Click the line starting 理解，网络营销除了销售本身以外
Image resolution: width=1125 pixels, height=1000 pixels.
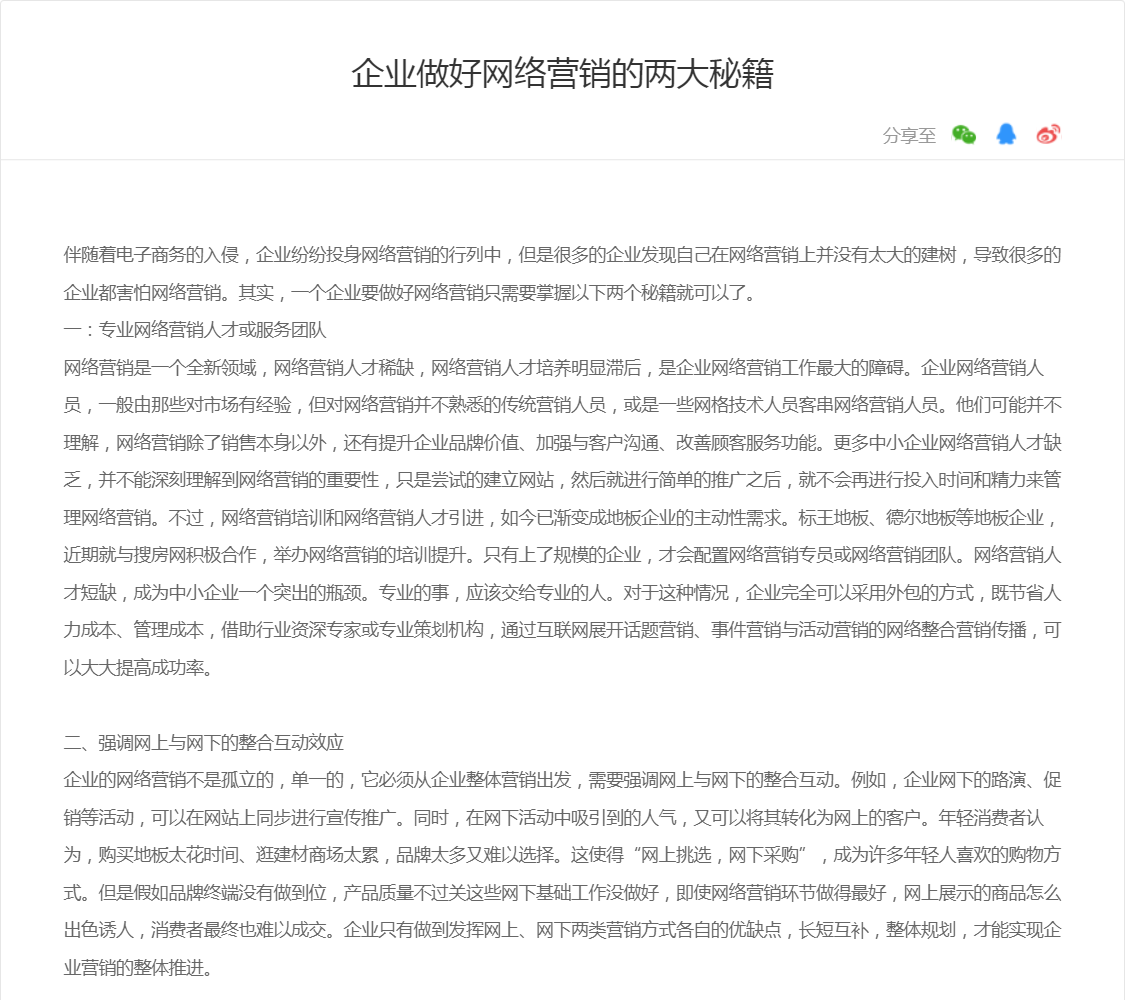tap(562, 443)
